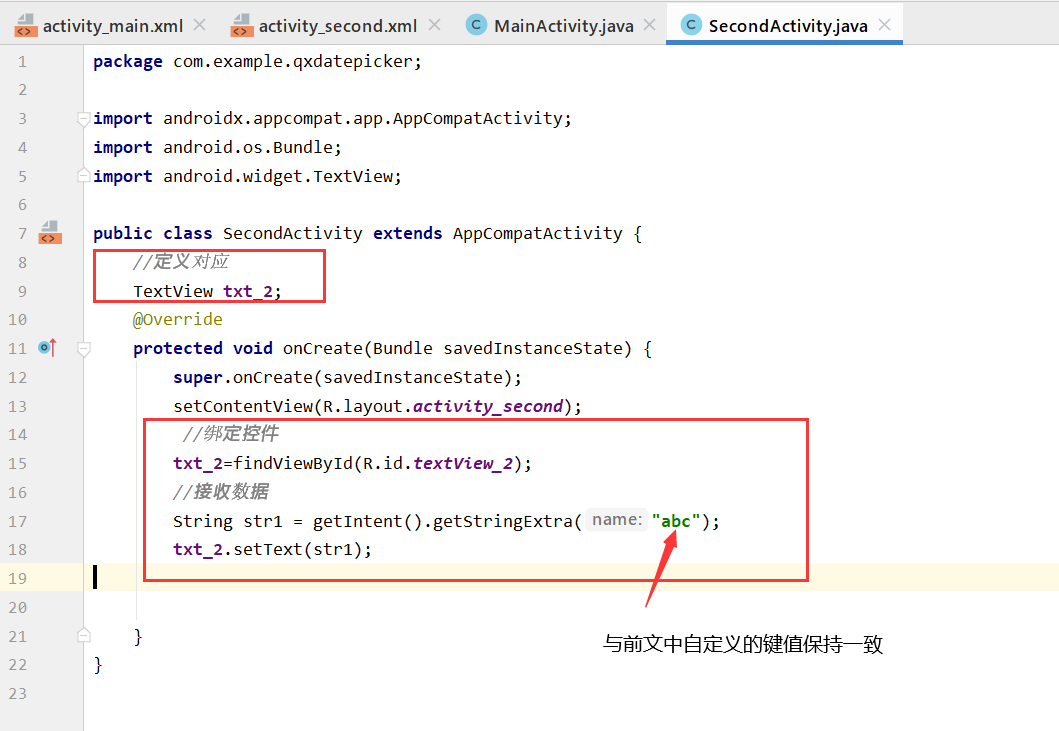Click the XML file icon on activity_main.xml tab

[x=26, y=26]
